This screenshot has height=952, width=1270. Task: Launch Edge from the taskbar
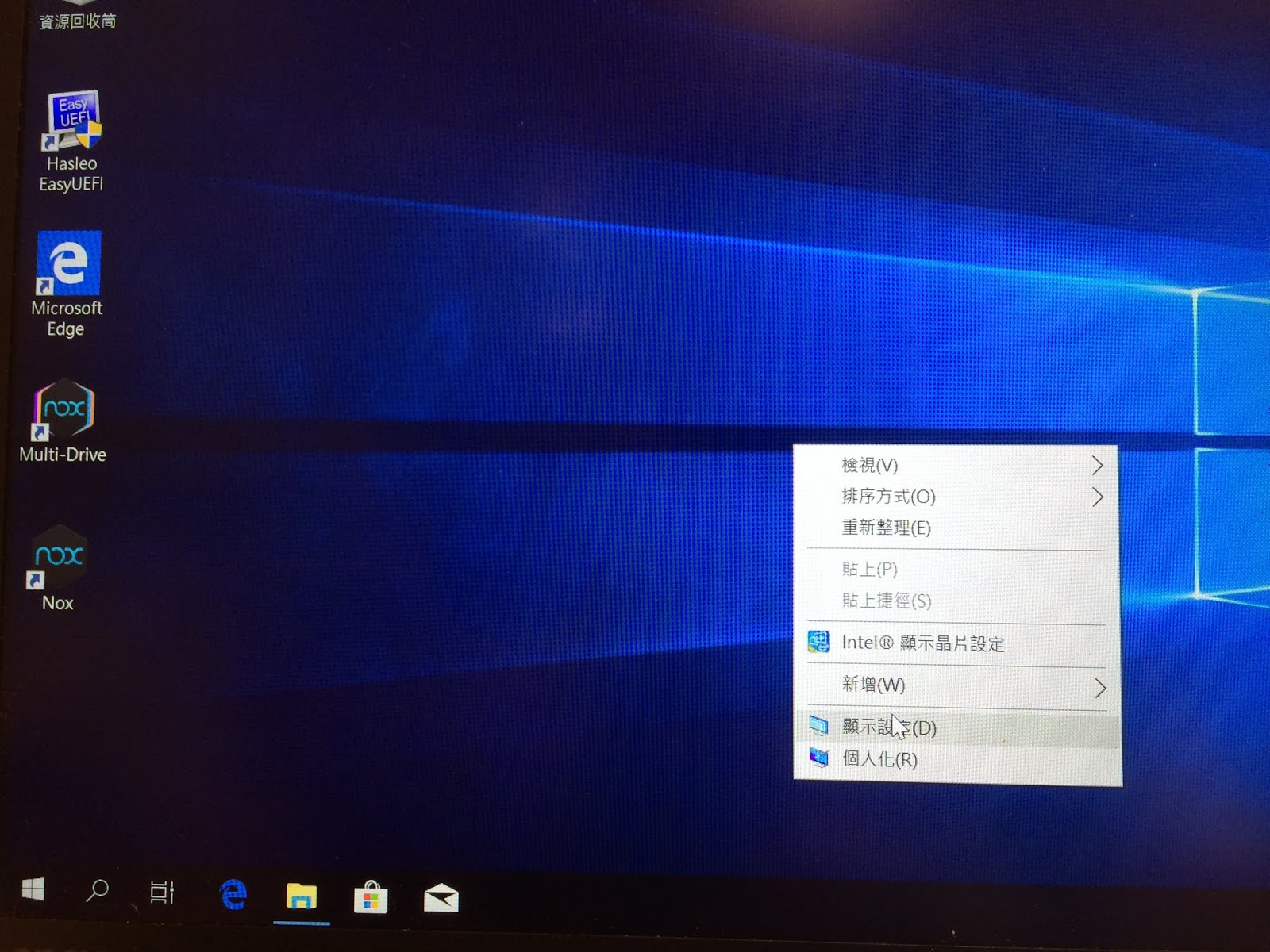click(x=233, y=894)
